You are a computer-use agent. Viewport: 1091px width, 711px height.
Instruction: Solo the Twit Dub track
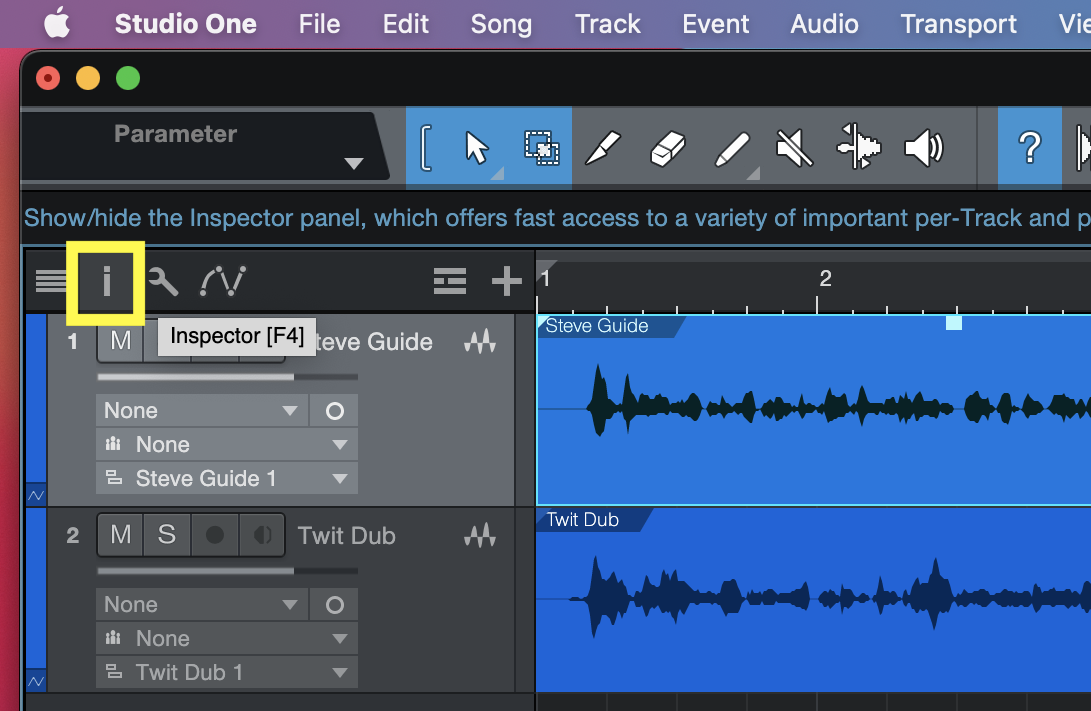click(166, 536)
